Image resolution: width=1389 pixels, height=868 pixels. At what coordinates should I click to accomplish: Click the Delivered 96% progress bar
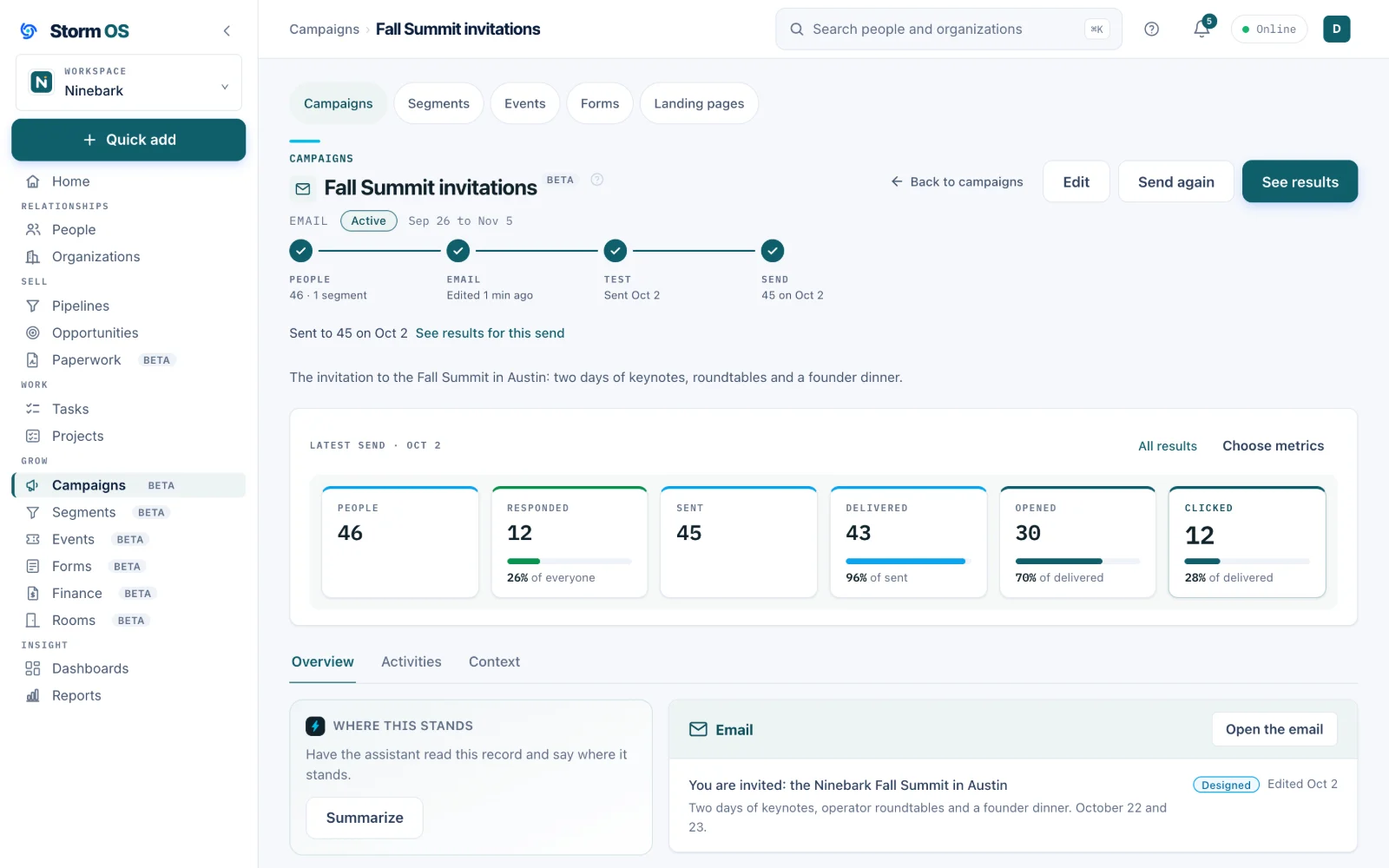(x=908, y=562)
